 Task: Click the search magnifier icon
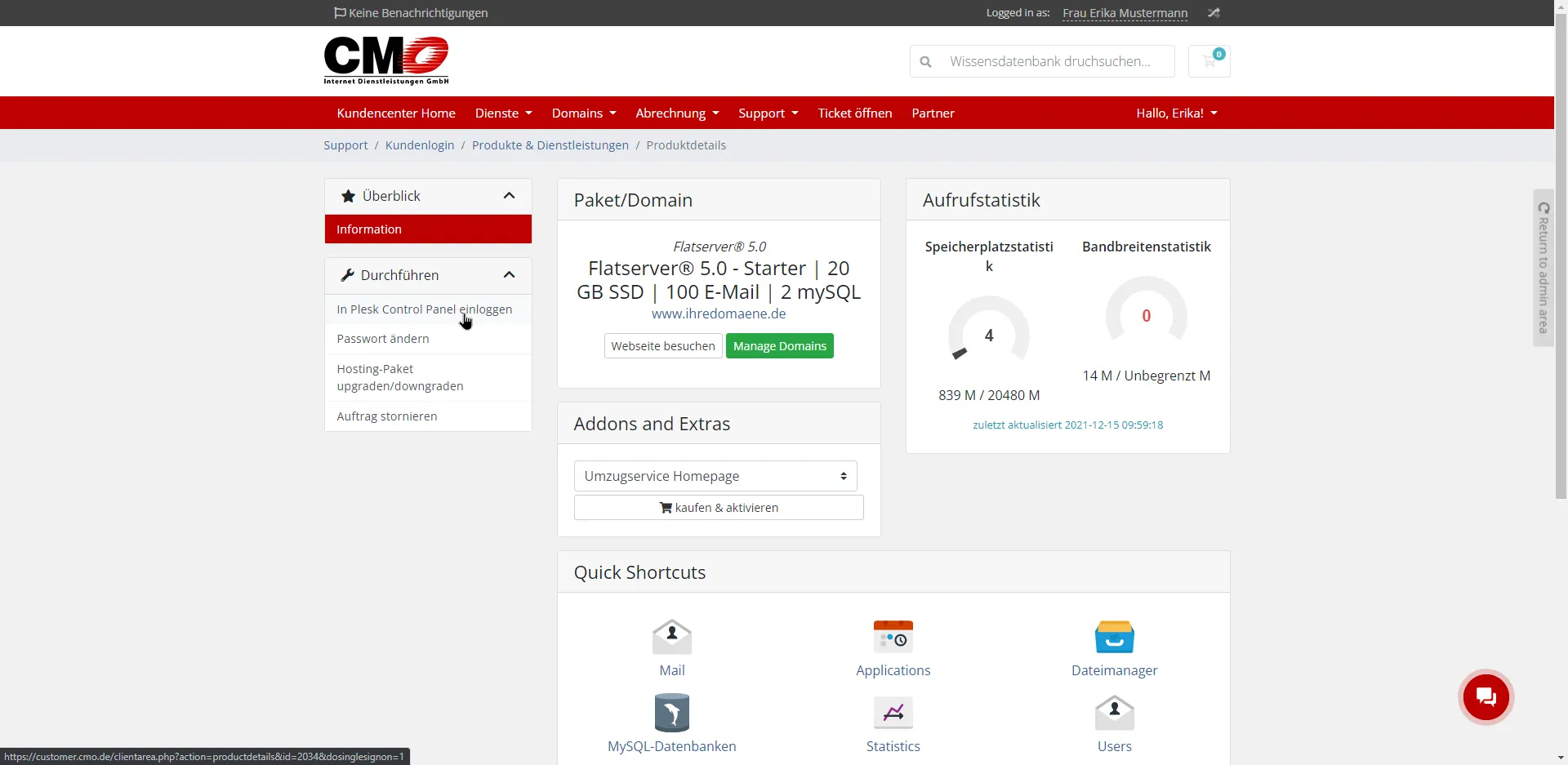tap(925, 61)
